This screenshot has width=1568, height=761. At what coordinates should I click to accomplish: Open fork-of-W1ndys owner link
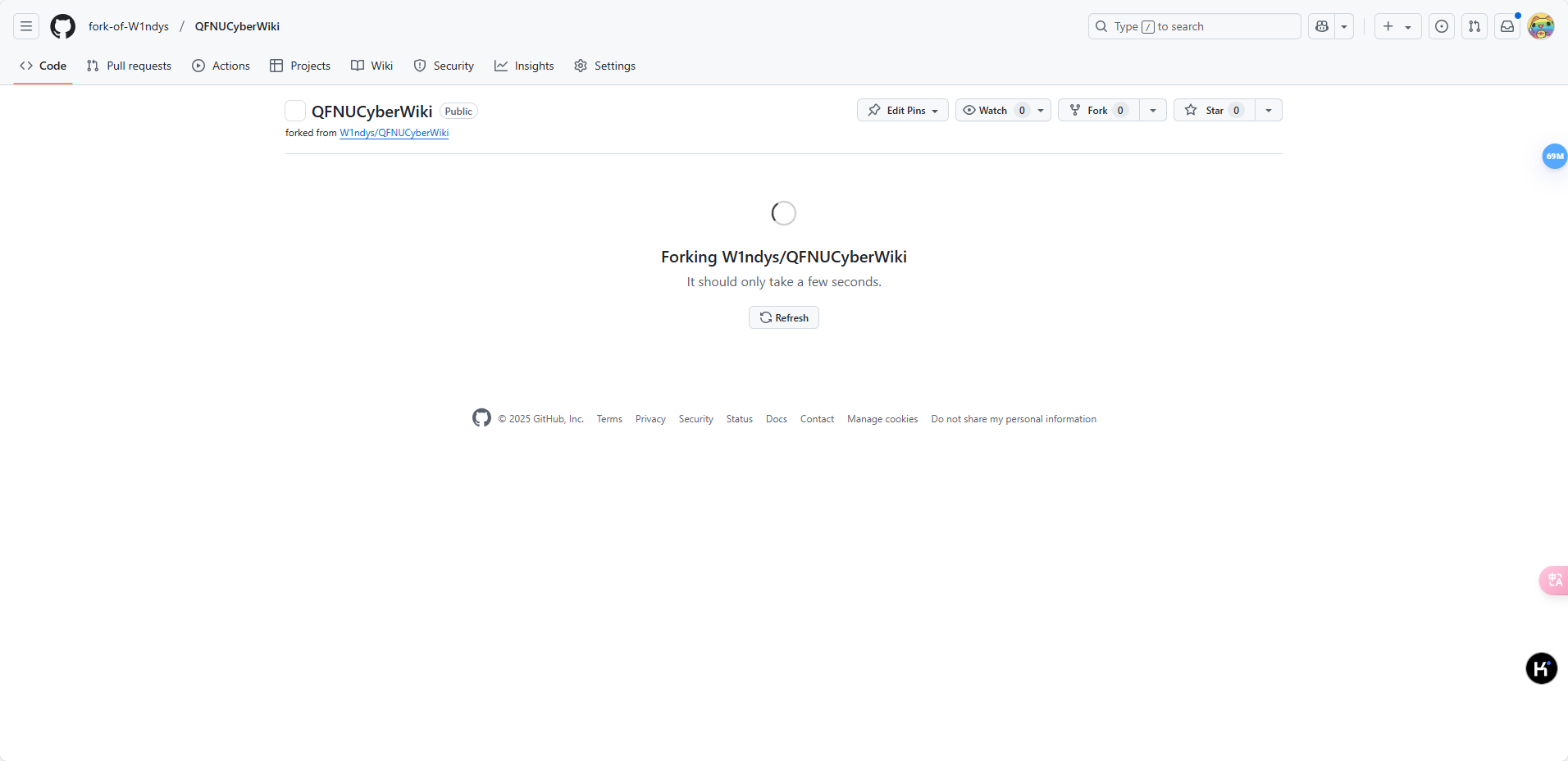[x=129, y=26]
